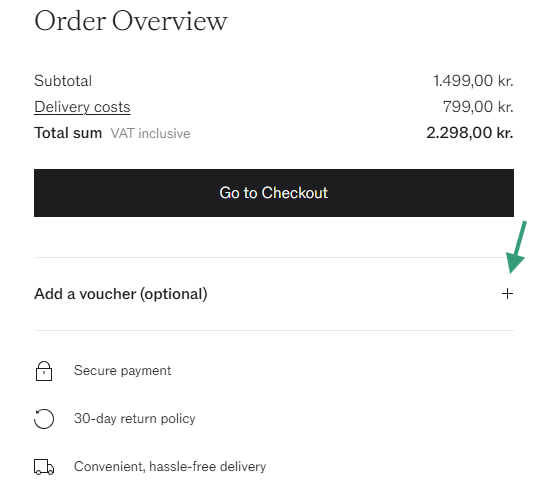Screen dimensions: 540x490
Task: Click the green arrow annotation
Action: click(517, 247)
